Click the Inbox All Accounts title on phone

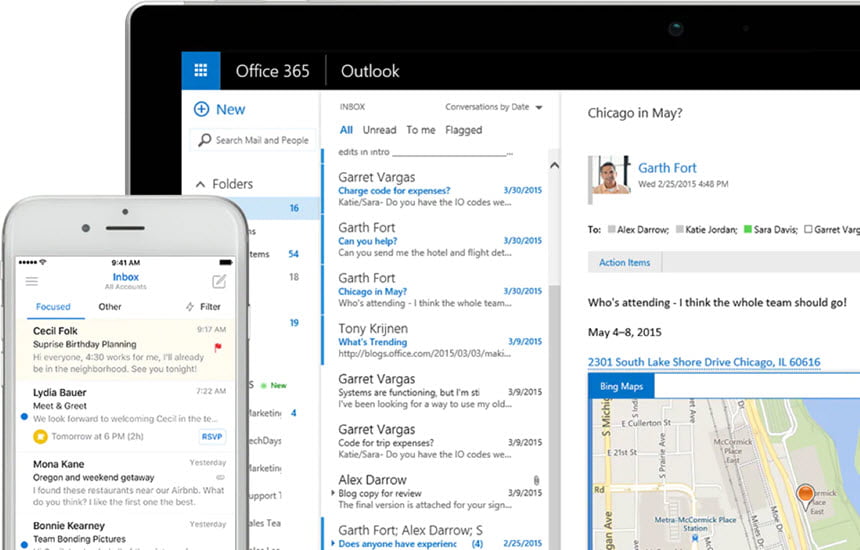126,280
